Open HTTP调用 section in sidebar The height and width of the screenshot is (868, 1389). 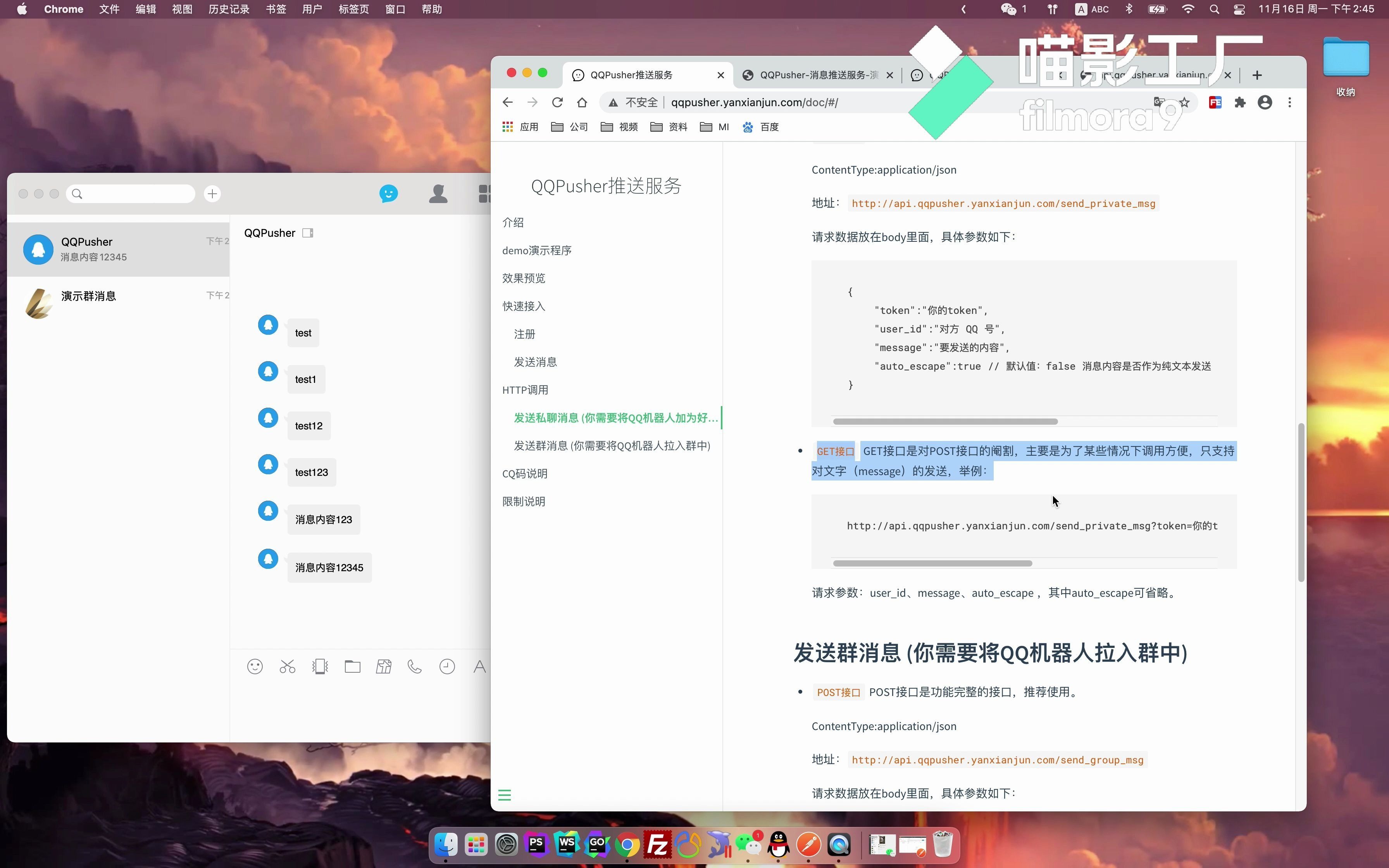525,390
